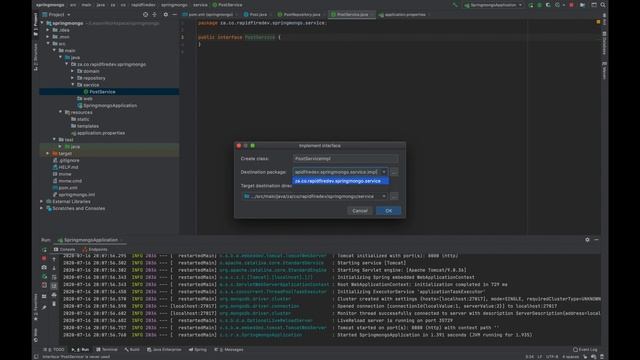
Task: Collapse the src folder
Action: 48,44
